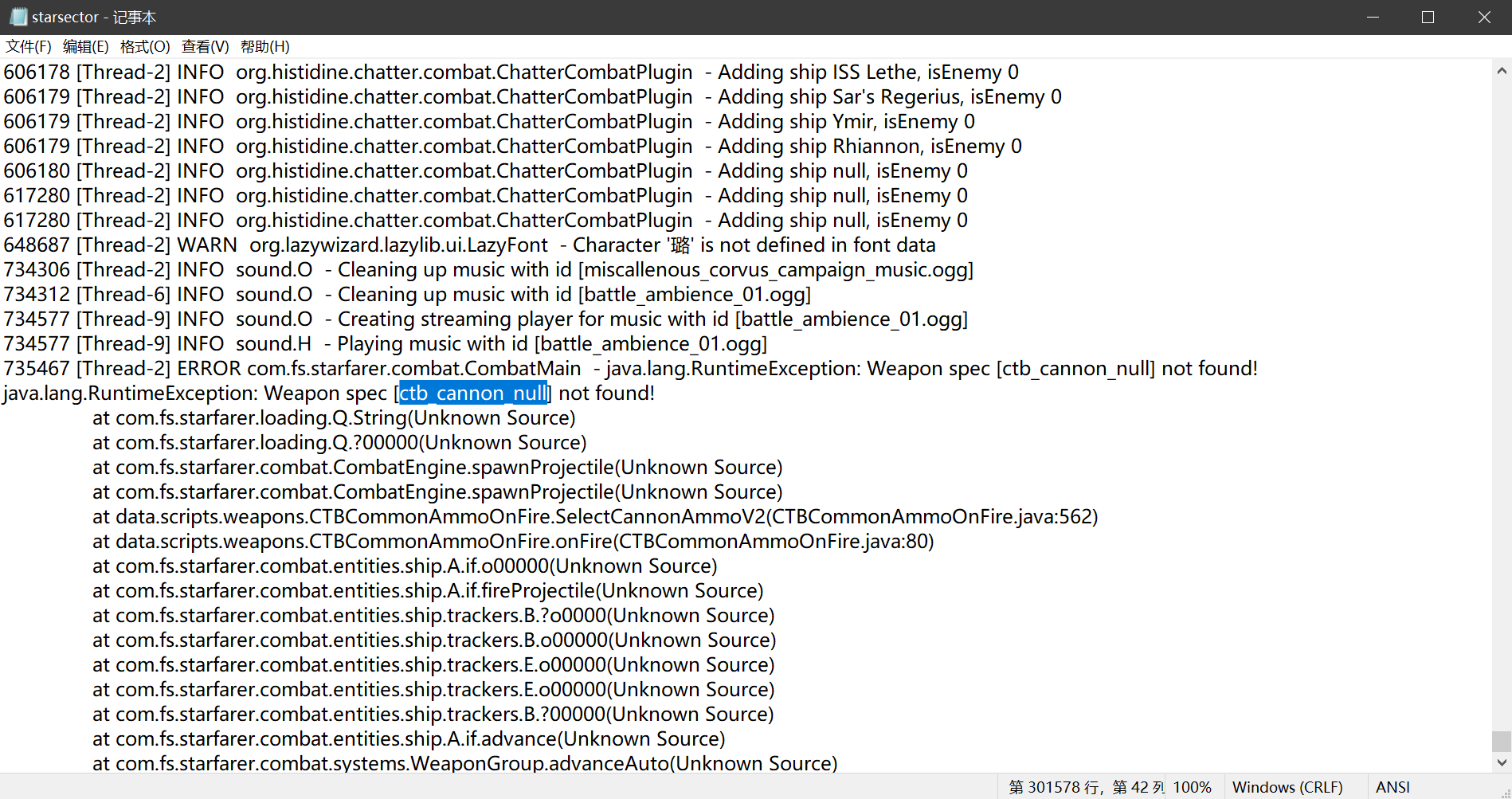Minimize the Notepad window
Image resolution: width=1512 pixels, height=799 pixels.
(x=1372, y=17)
